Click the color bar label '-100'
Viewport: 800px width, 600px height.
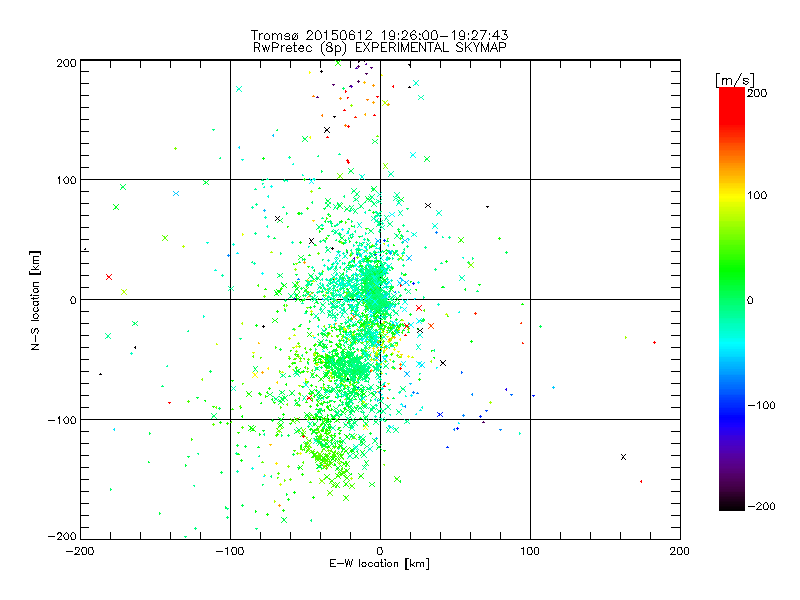[762, 405]
